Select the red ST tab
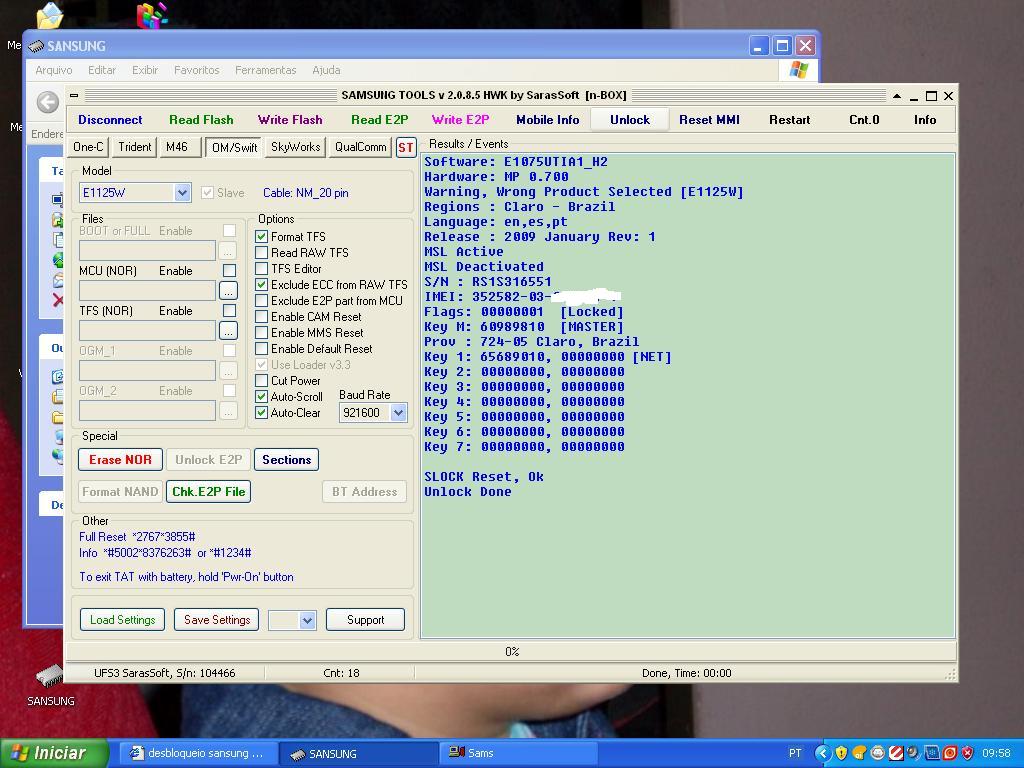 (406, 148)
